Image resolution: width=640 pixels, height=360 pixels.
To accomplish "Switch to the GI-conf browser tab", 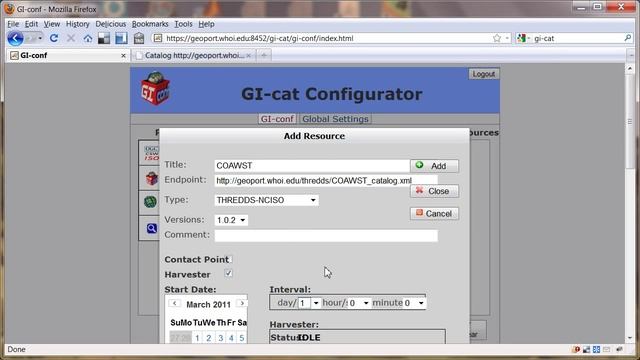I will tap(68, 56).
